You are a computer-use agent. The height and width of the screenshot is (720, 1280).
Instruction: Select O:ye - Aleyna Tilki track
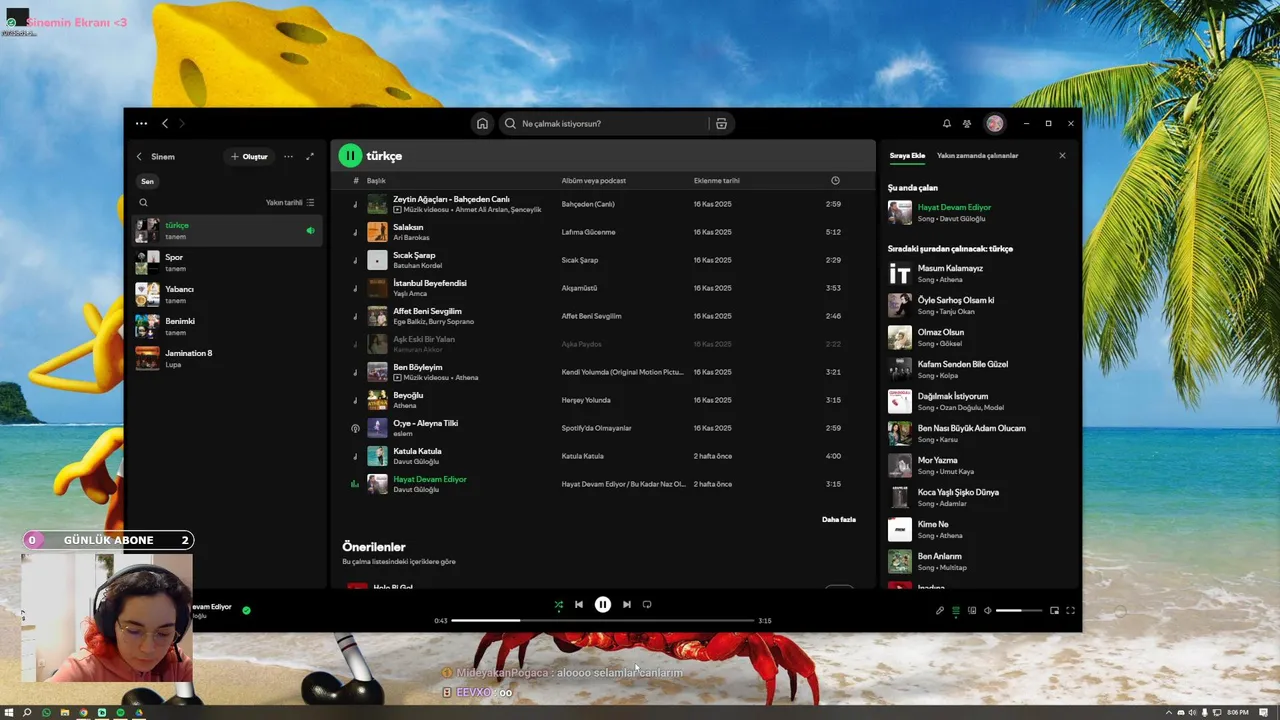[x=603, y=428]
